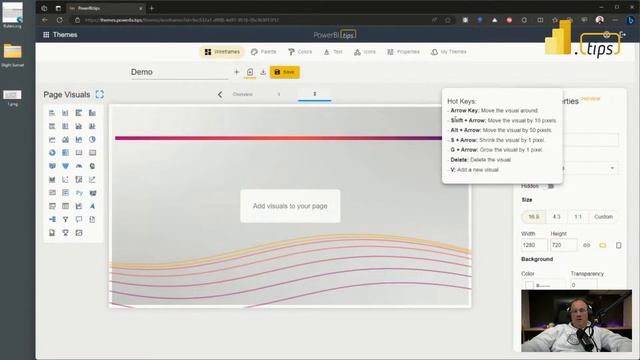Add a pie chart visual
The height and width of the screenshot is (360, 640).
pyautogui.click(x=92, y=140)
